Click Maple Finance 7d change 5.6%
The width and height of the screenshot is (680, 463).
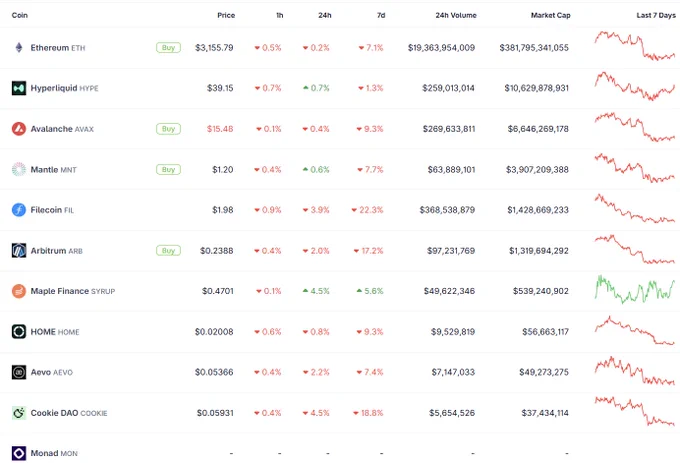[370, 291]
